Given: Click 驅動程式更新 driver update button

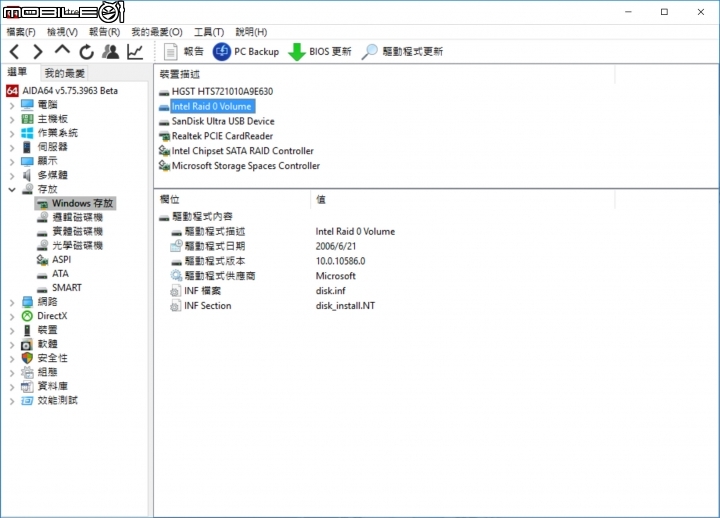Looking at the screenshot, I should 402,51.
